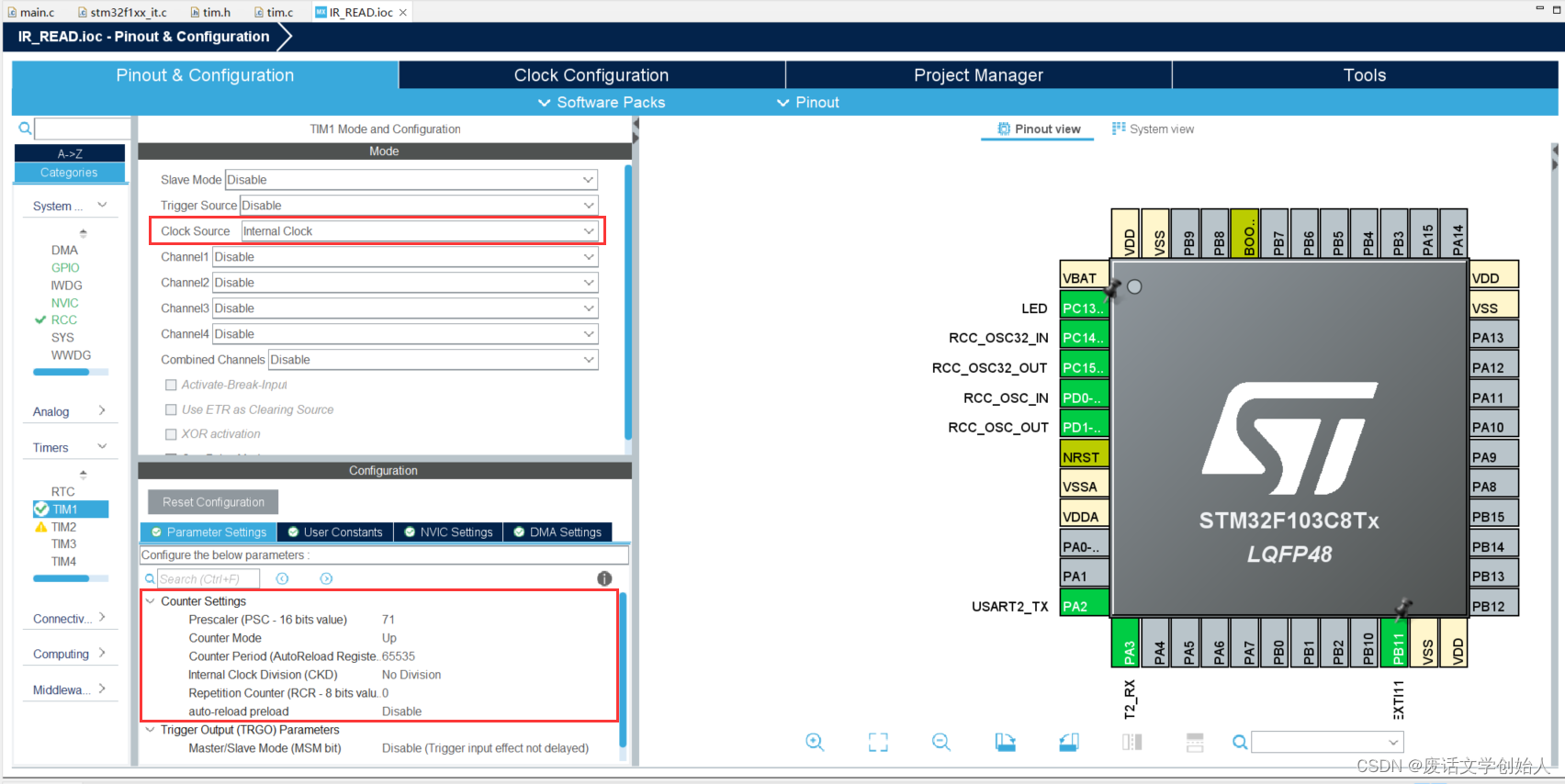Zoom in on the chip pinout view

[815, 742]
